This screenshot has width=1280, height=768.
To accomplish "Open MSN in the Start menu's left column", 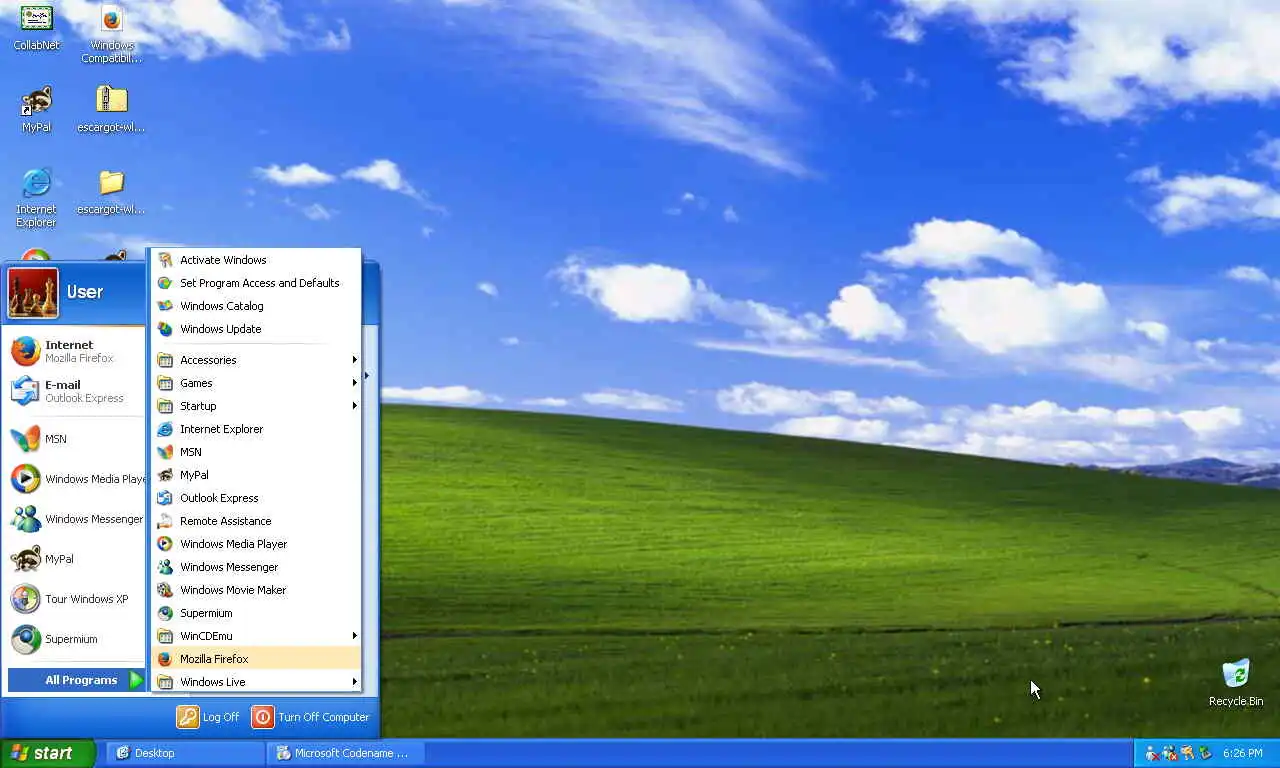I will 75,439.
